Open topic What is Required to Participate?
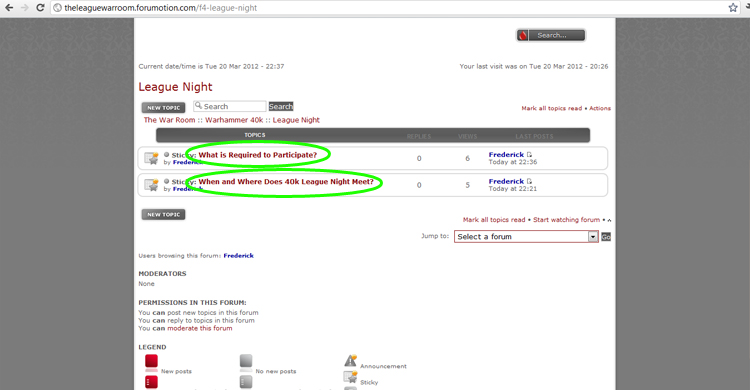 (x=258, y=155)
